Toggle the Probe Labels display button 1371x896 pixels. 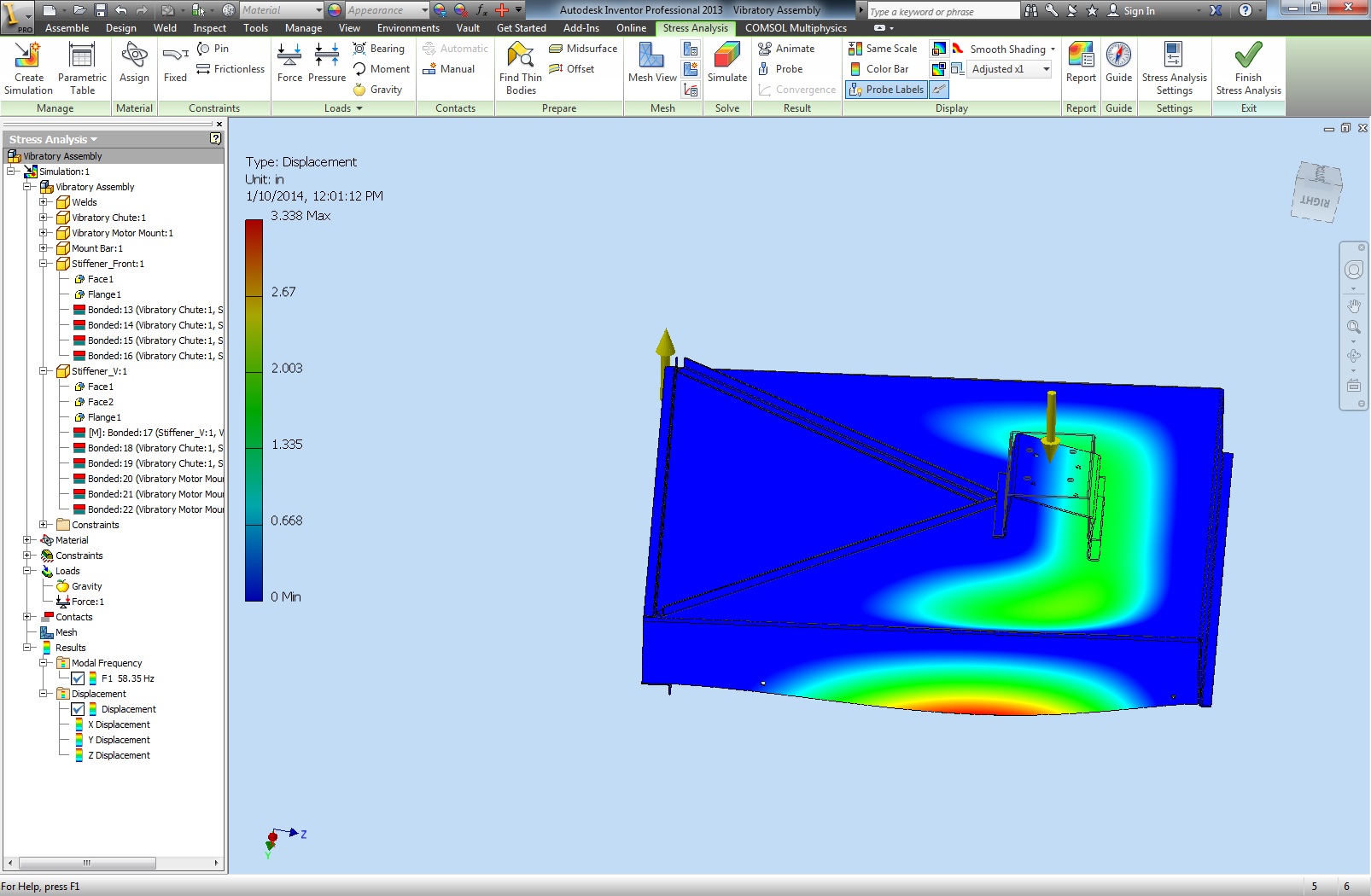886,90
